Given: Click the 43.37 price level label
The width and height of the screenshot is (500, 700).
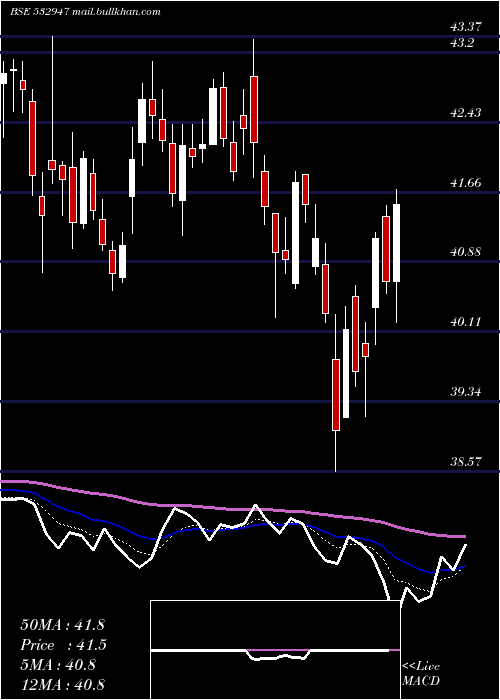Looking at the screenshot, I should click(x=466, y=27).
